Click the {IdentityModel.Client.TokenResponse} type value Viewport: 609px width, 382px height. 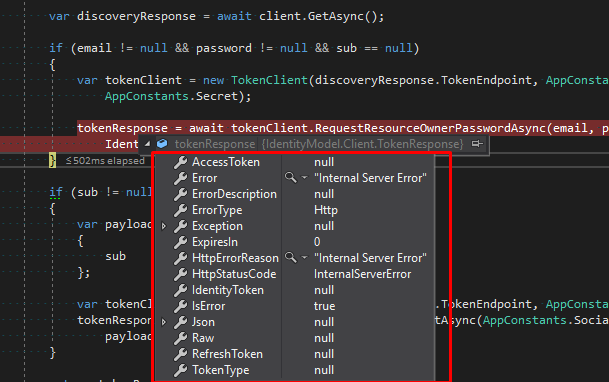click(362, 144)
